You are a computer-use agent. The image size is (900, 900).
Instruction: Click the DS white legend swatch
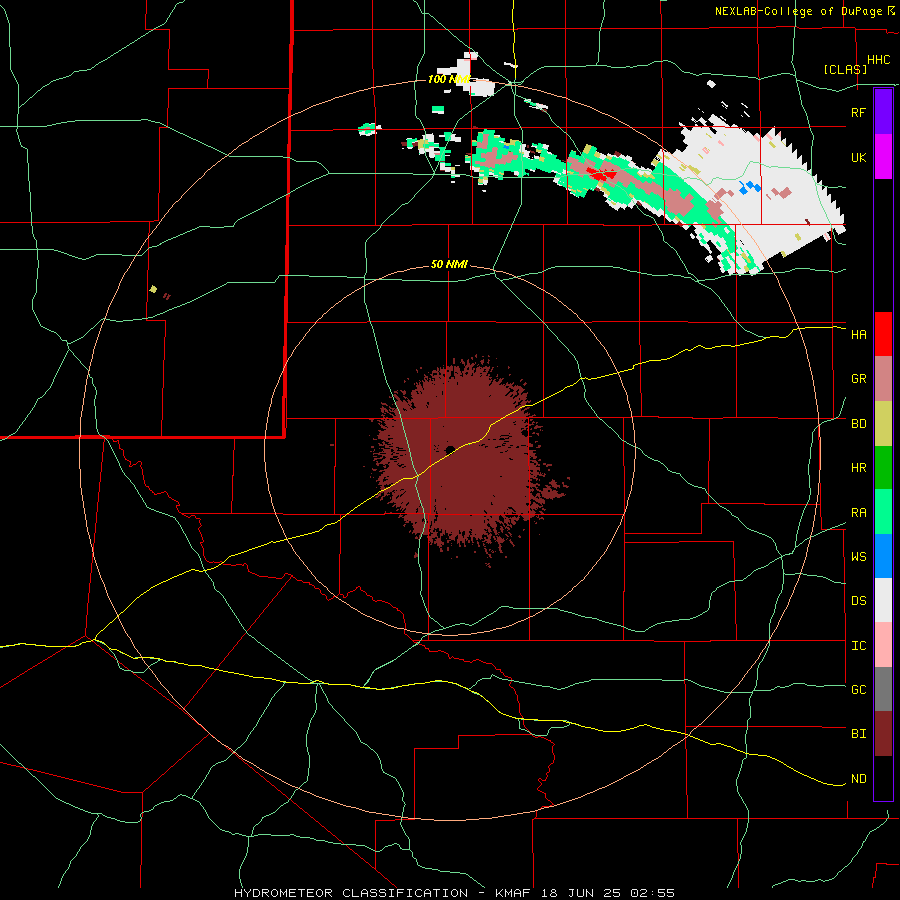tap(883, 600)
